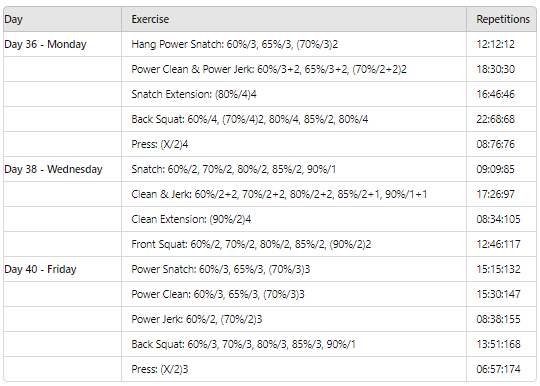Select the Day 38 - Wednesday cell
Image resolution: width=540 pixels, height=386 pixels.
coord(62,169)
